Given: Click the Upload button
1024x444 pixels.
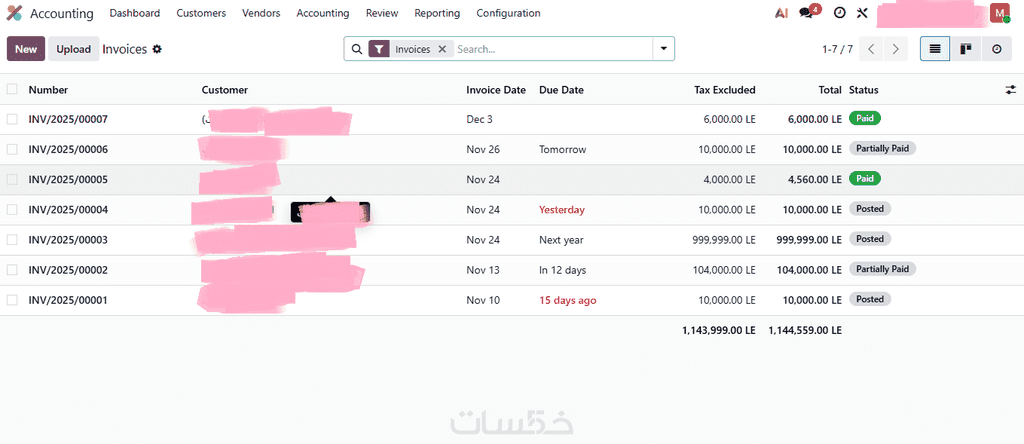Looking at the screenshot, I should (x=74, y=49).
